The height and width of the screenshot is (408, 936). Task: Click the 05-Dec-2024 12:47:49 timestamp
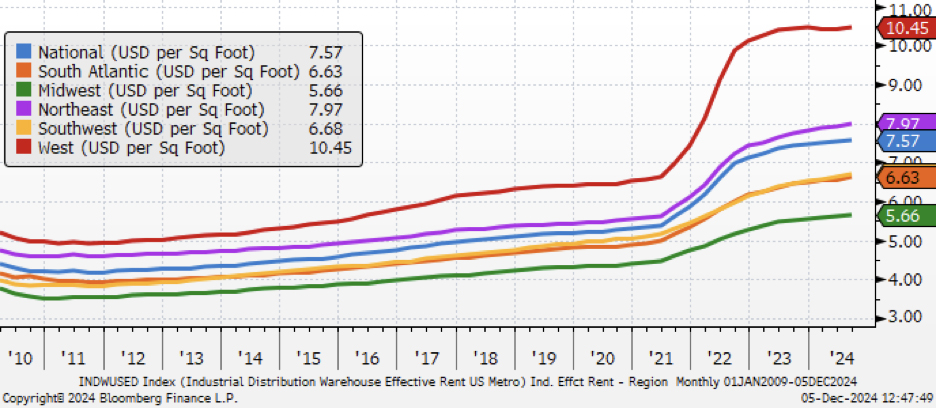click(x=868, y=396)
